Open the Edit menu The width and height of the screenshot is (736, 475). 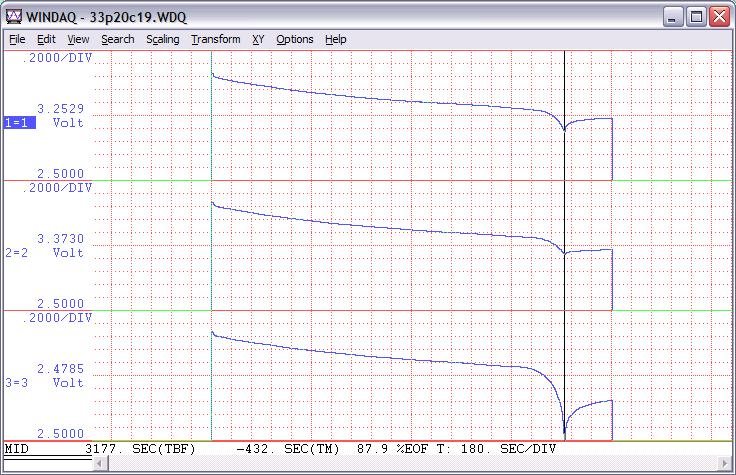(46, 39)
